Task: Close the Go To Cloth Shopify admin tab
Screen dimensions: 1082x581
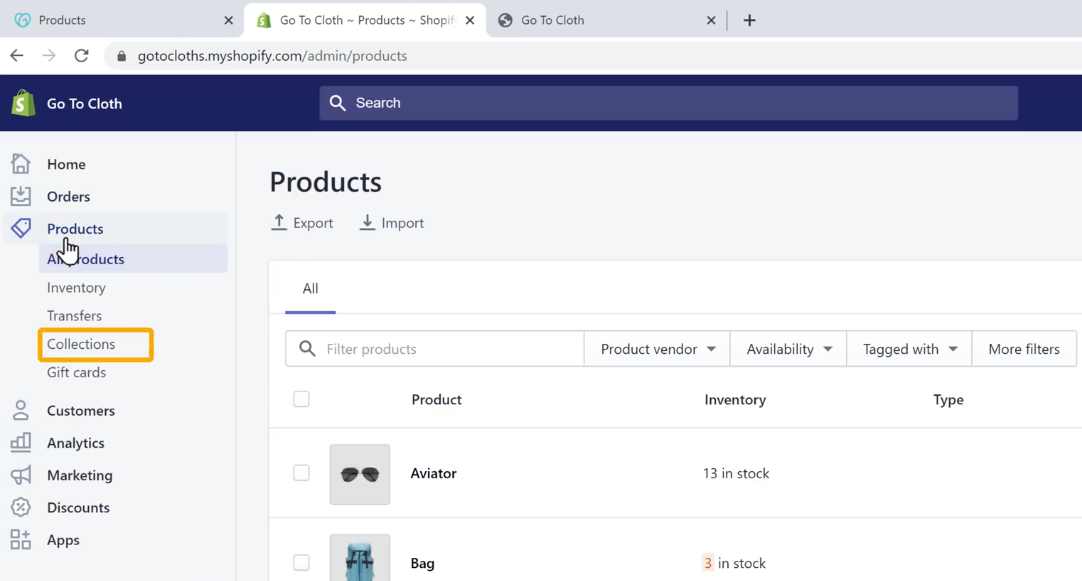Action: point(470,20)
